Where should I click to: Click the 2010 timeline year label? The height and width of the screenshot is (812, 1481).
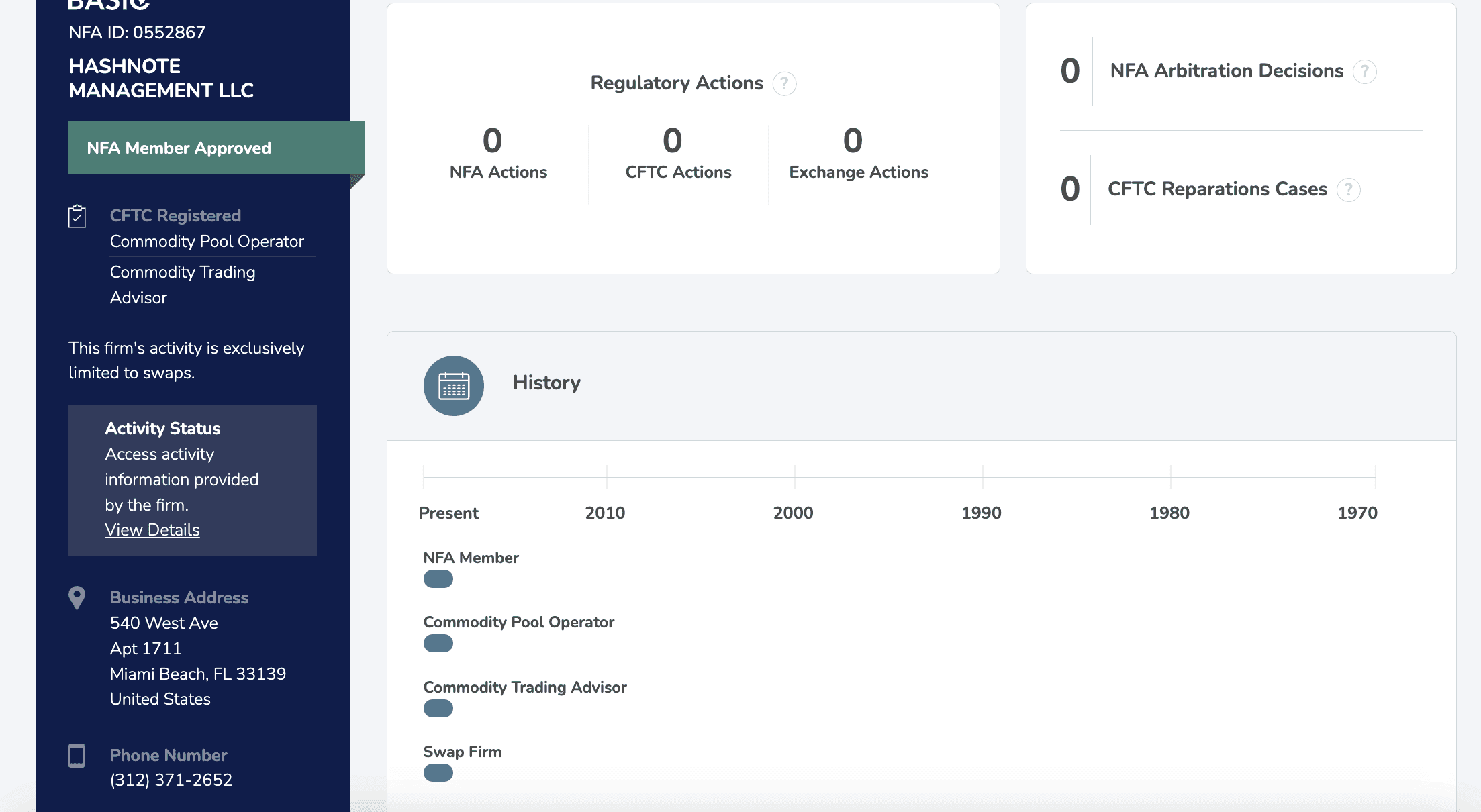(605, 513)
